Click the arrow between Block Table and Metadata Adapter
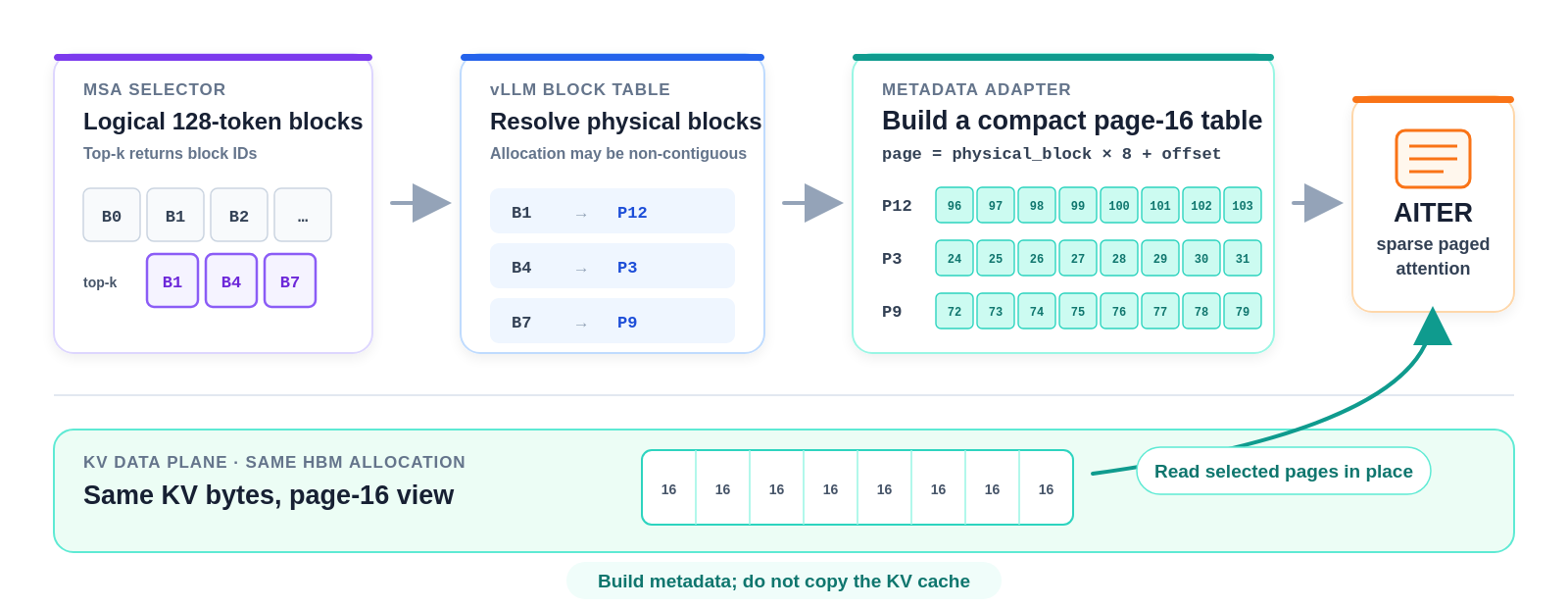Image resolution: width=1568 pixels, height=608 pixels. coord(812,203)
